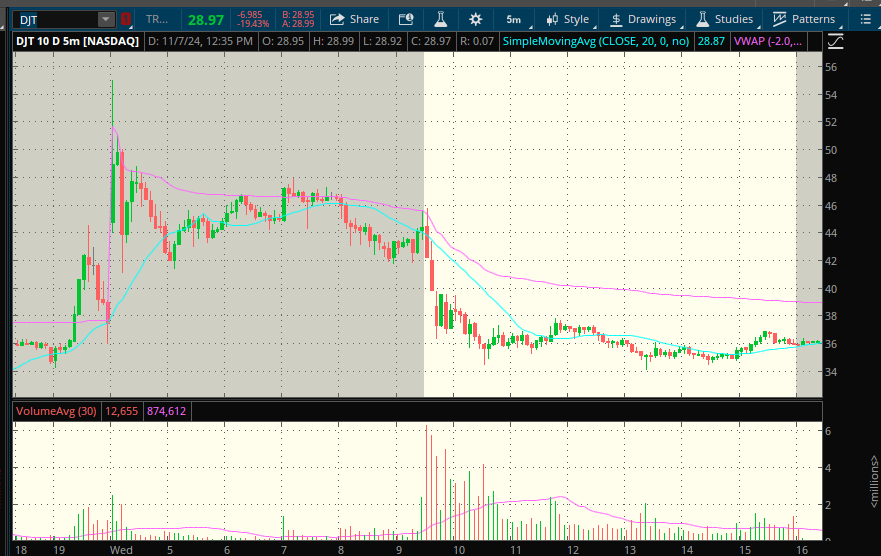
Task: Click the 34 price axis label
Action: pos(831,372)
